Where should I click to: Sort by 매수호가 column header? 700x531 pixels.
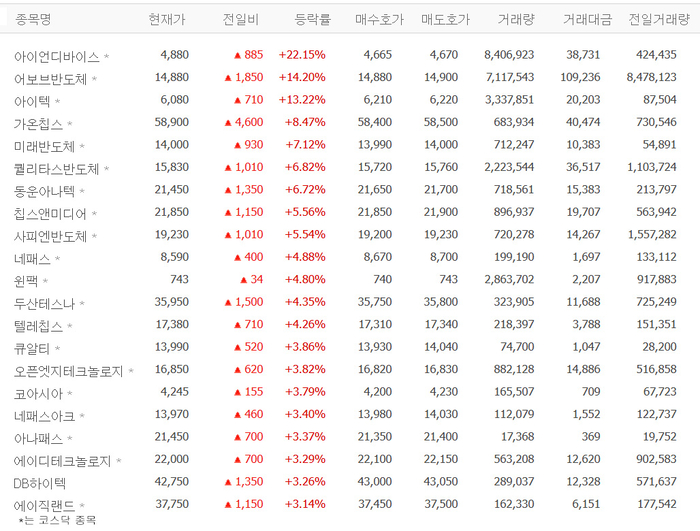[379, 19]
